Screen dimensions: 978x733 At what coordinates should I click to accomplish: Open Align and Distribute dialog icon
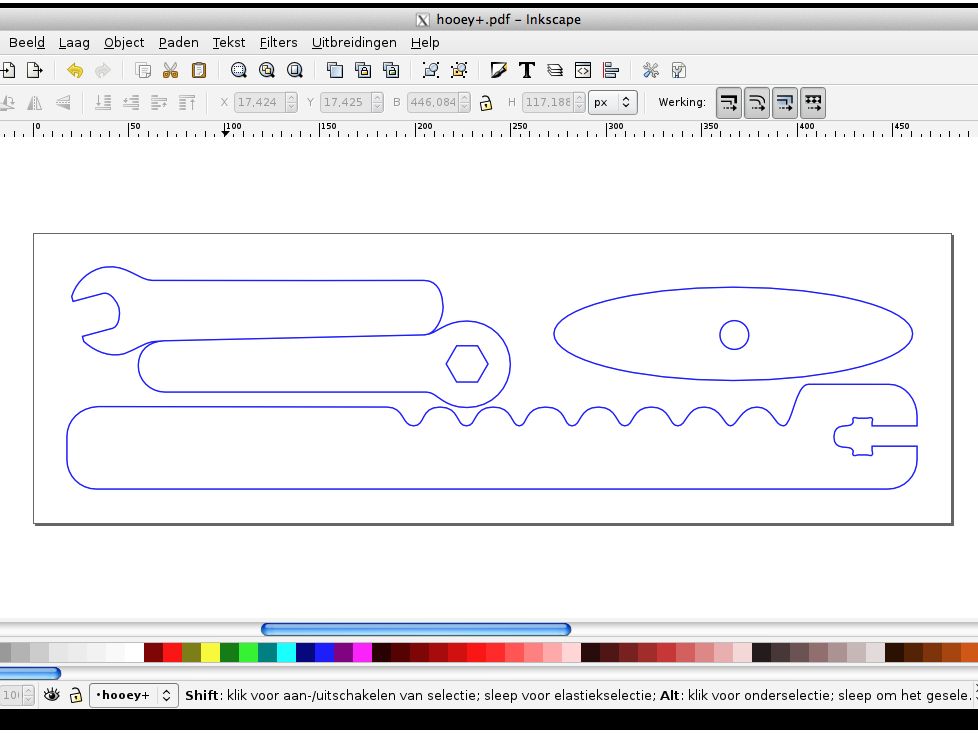611,70
